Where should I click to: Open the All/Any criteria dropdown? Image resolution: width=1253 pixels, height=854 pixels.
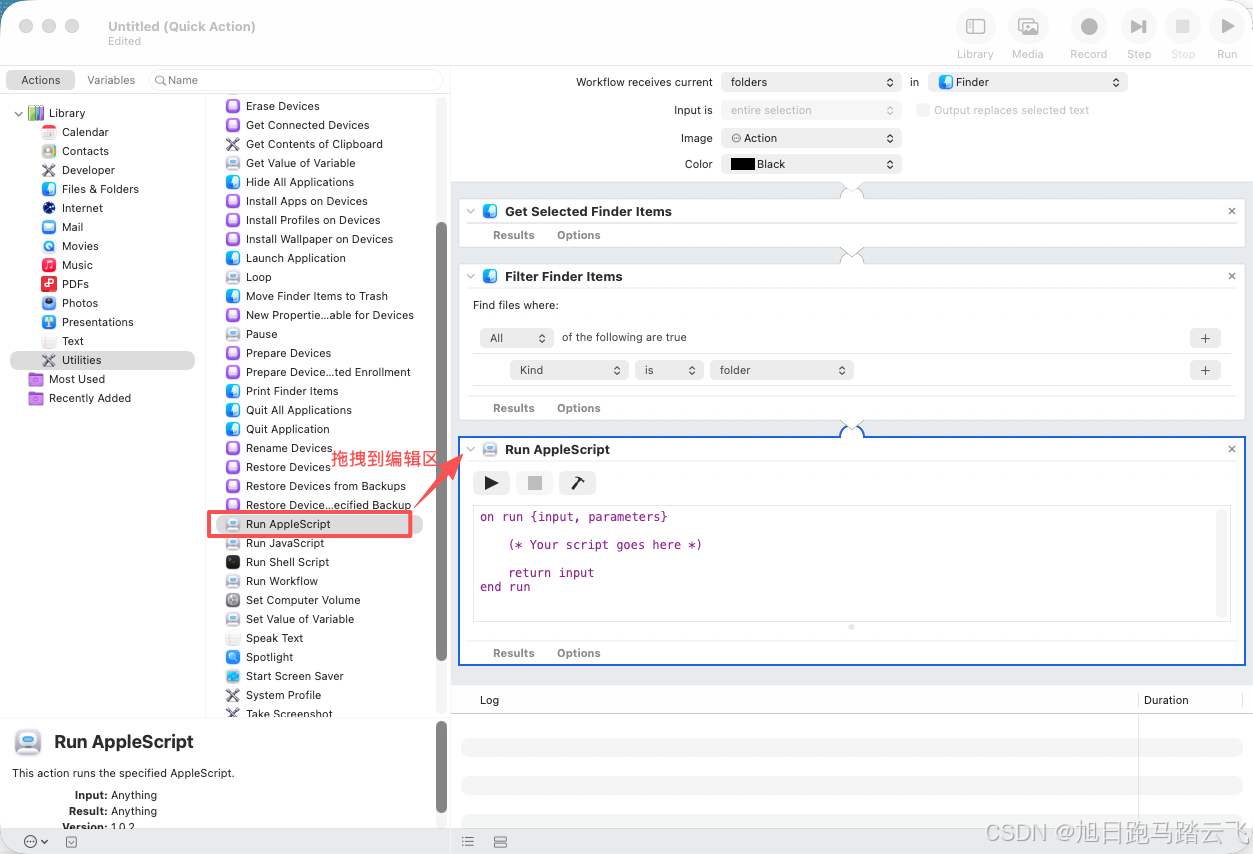517,338
